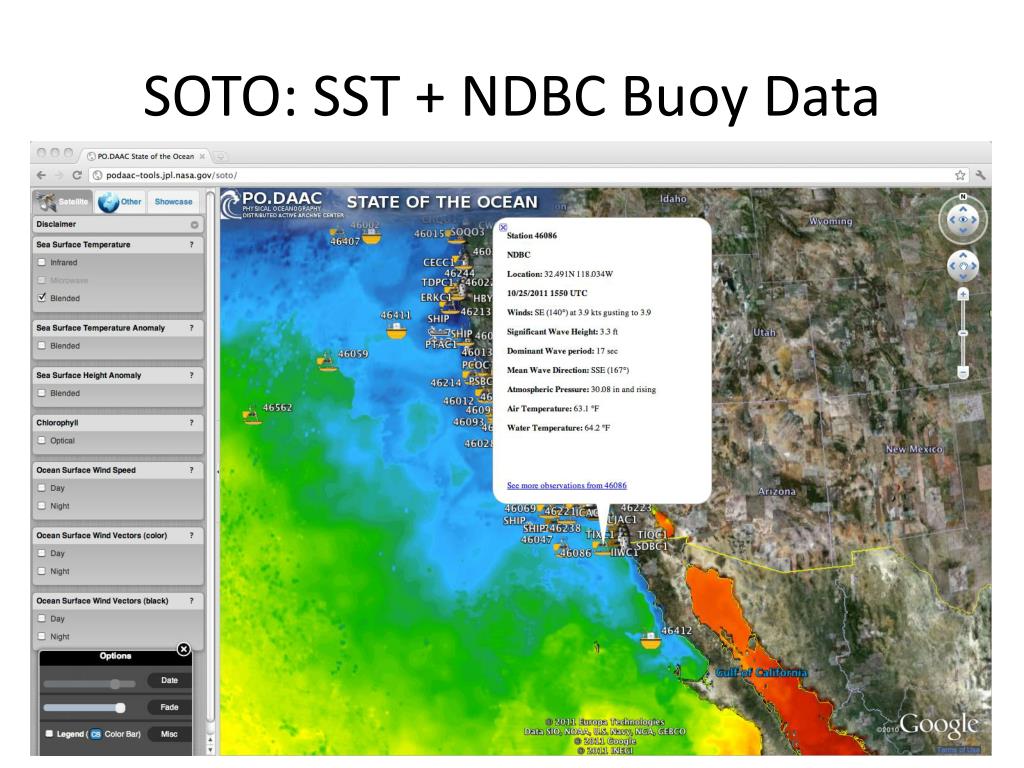Click Disclaimer panel round icon
Screen dimensions: 1024x768
pyautogui.click(x=194, y=225)
